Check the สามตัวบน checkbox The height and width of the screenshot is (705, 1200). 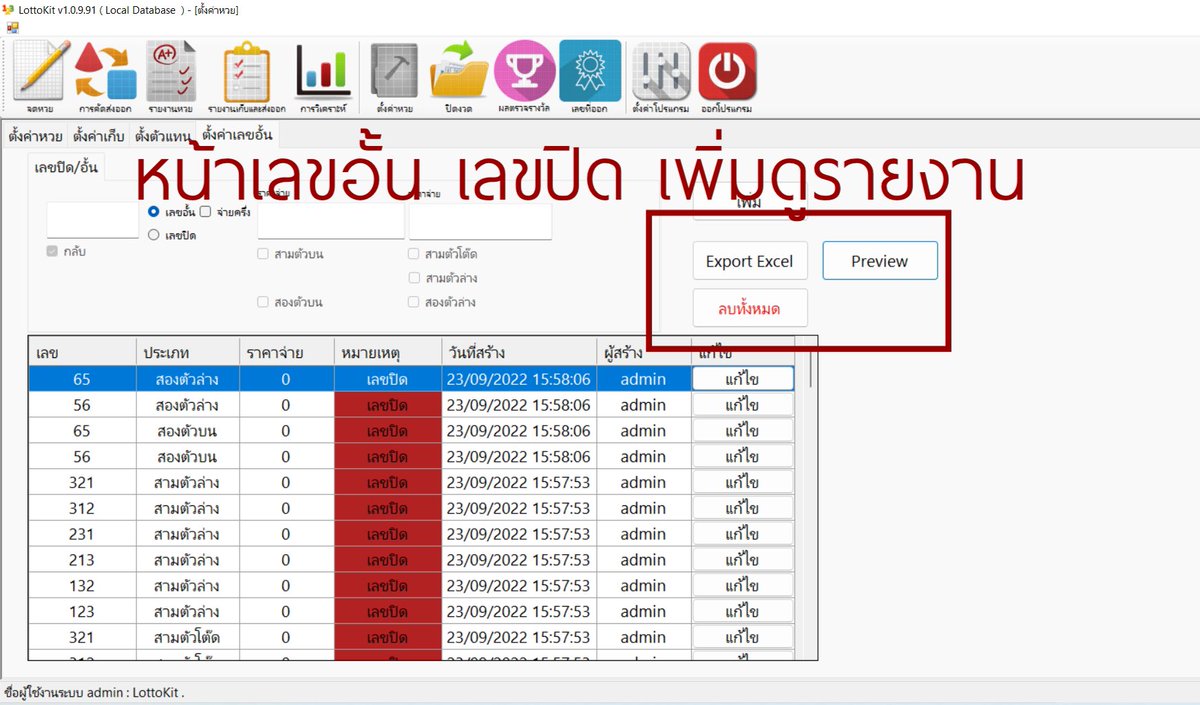click(x=263, y=255)
